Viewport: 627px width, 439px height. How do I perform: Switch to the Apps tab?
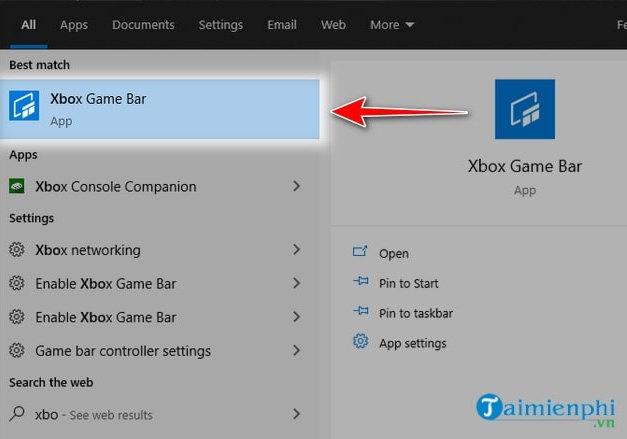coord(74,25)
